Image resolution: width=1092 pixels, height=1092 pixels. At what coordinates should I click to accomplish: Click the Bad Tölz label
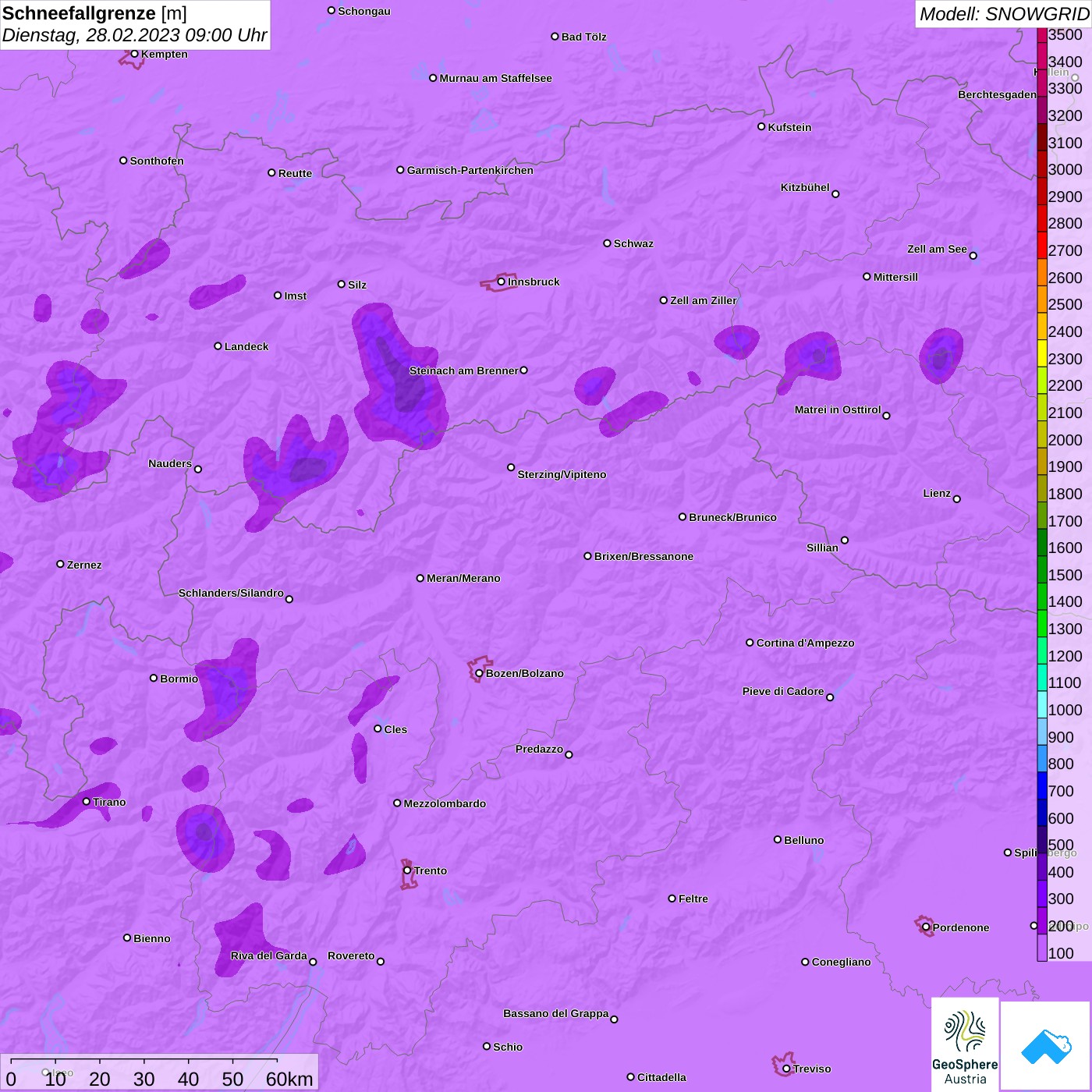(x=583, y=37)
